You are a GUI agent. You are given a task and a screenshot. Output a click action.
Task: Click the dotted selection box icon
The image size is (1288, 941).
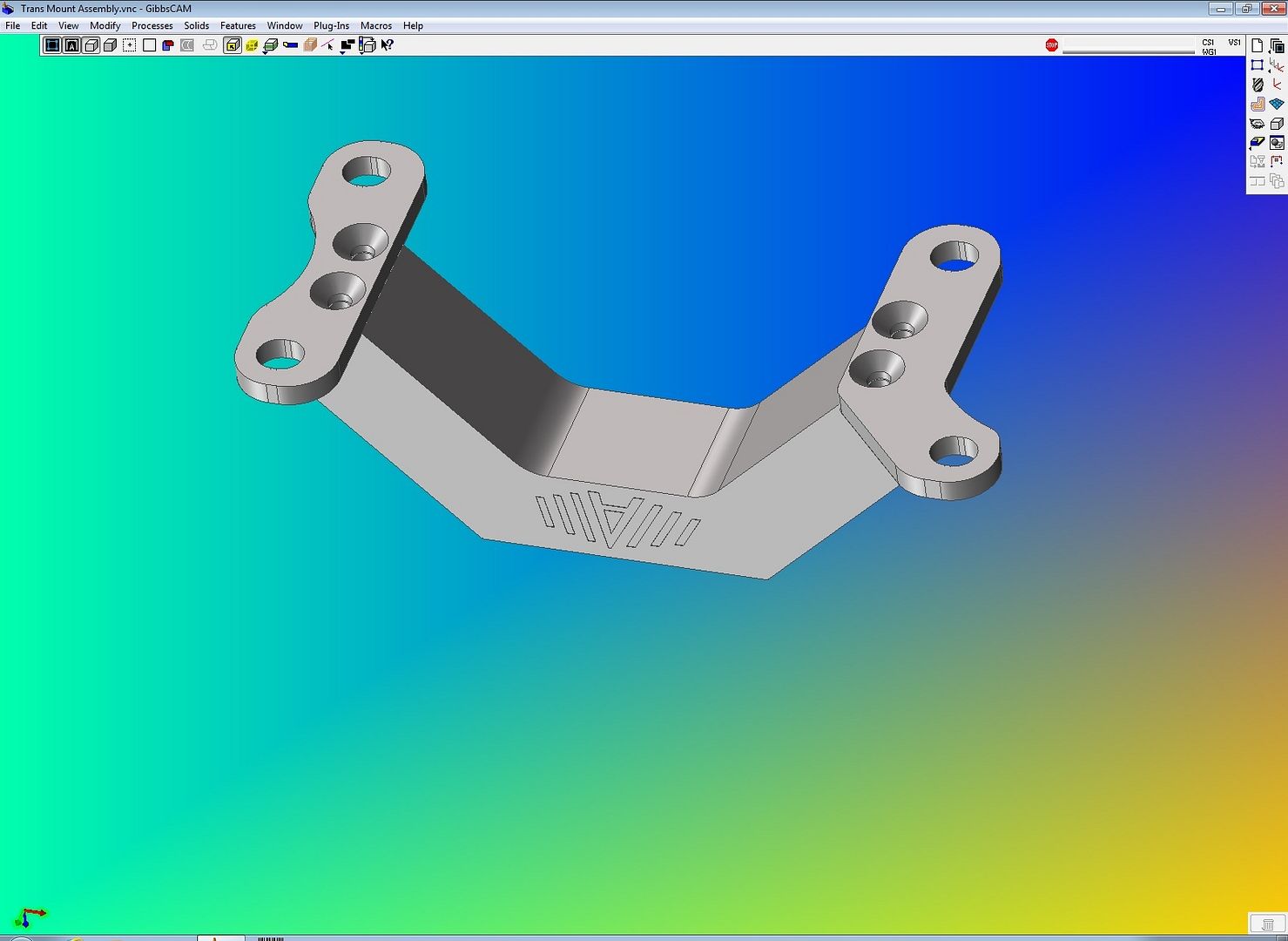coord(130,45)
